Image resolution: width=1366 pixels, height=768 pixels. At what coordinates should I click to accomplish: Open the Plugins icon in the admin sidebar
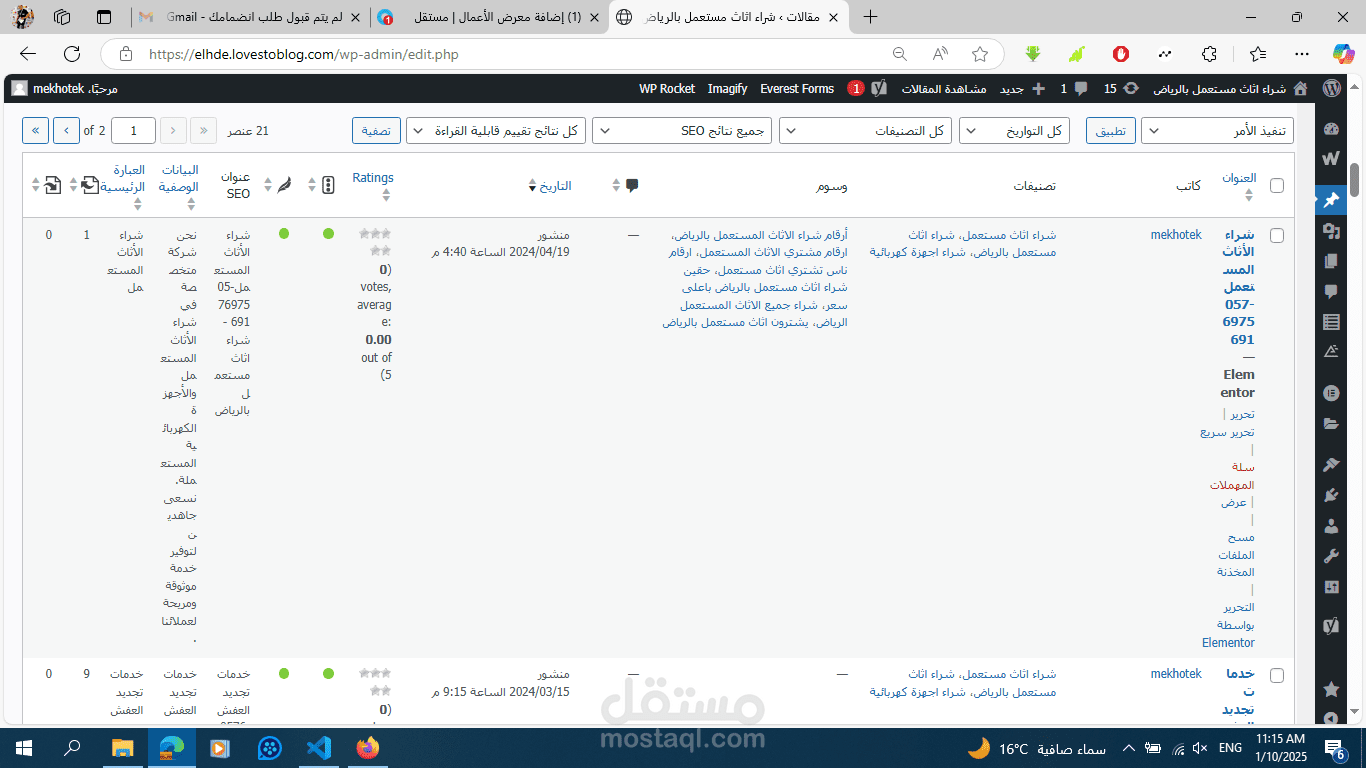coord(1331,494)
